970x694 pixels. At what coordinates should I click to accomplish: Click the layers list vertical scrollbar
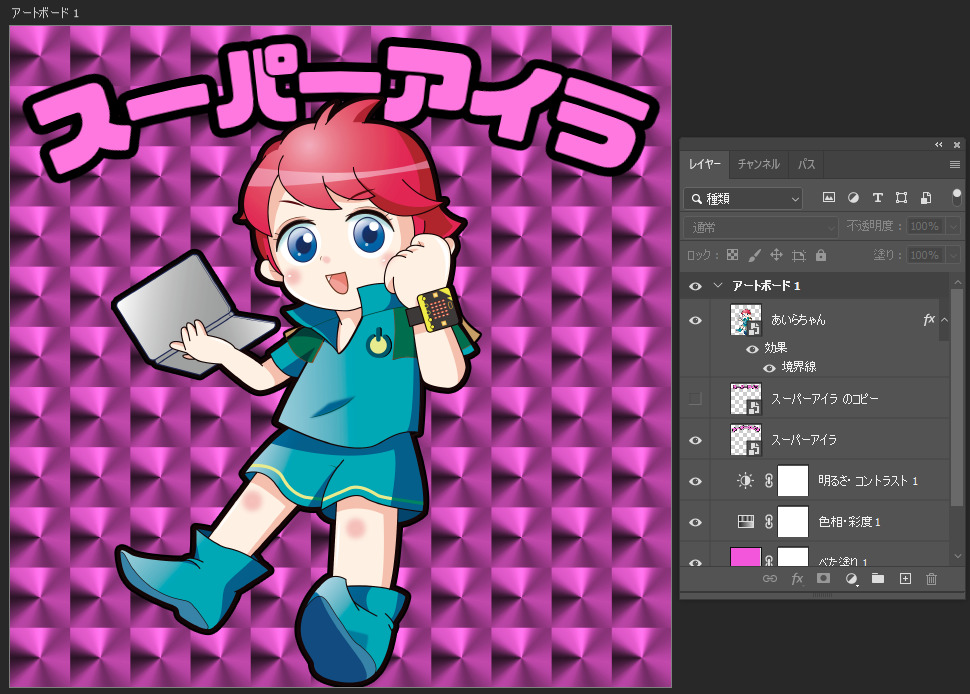[x=958, y=396]
